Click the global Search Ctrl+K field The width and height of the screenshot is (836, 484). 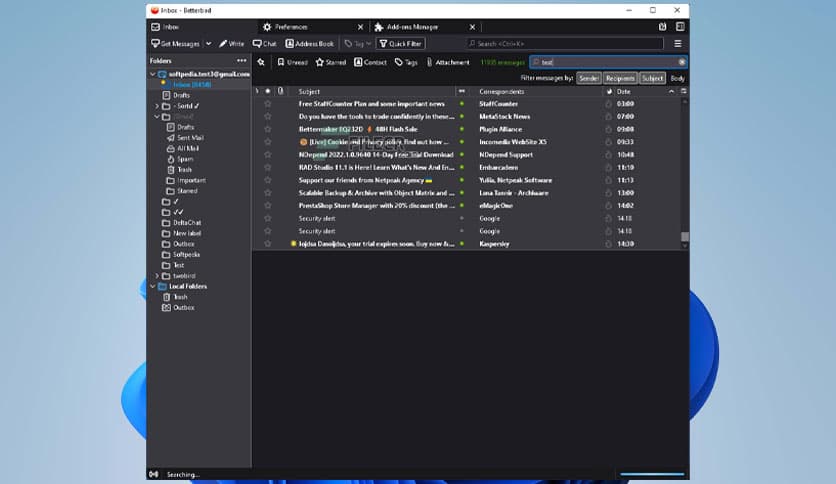pos(565,44)
